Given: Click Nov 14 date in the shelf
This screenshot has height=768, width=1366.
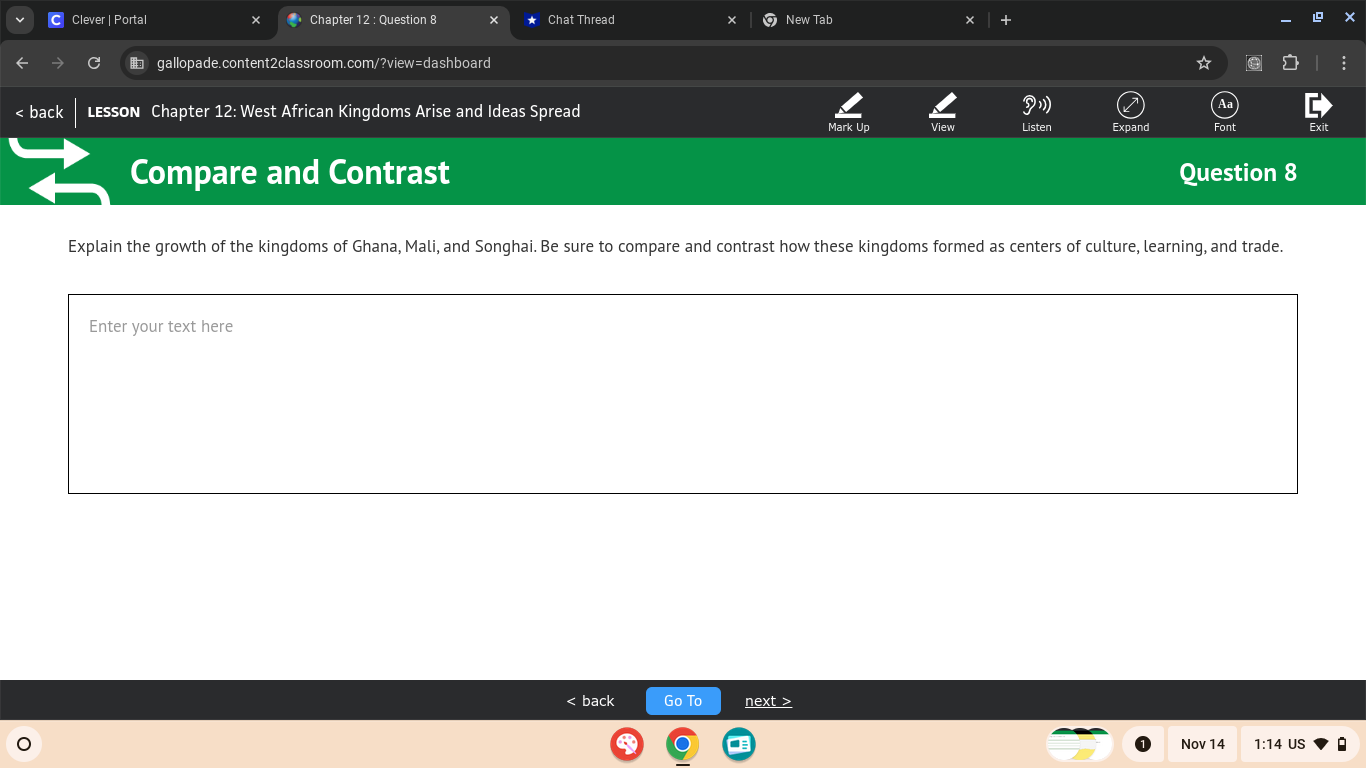Looking at the screenshot, I should (x=1202, y=744).
